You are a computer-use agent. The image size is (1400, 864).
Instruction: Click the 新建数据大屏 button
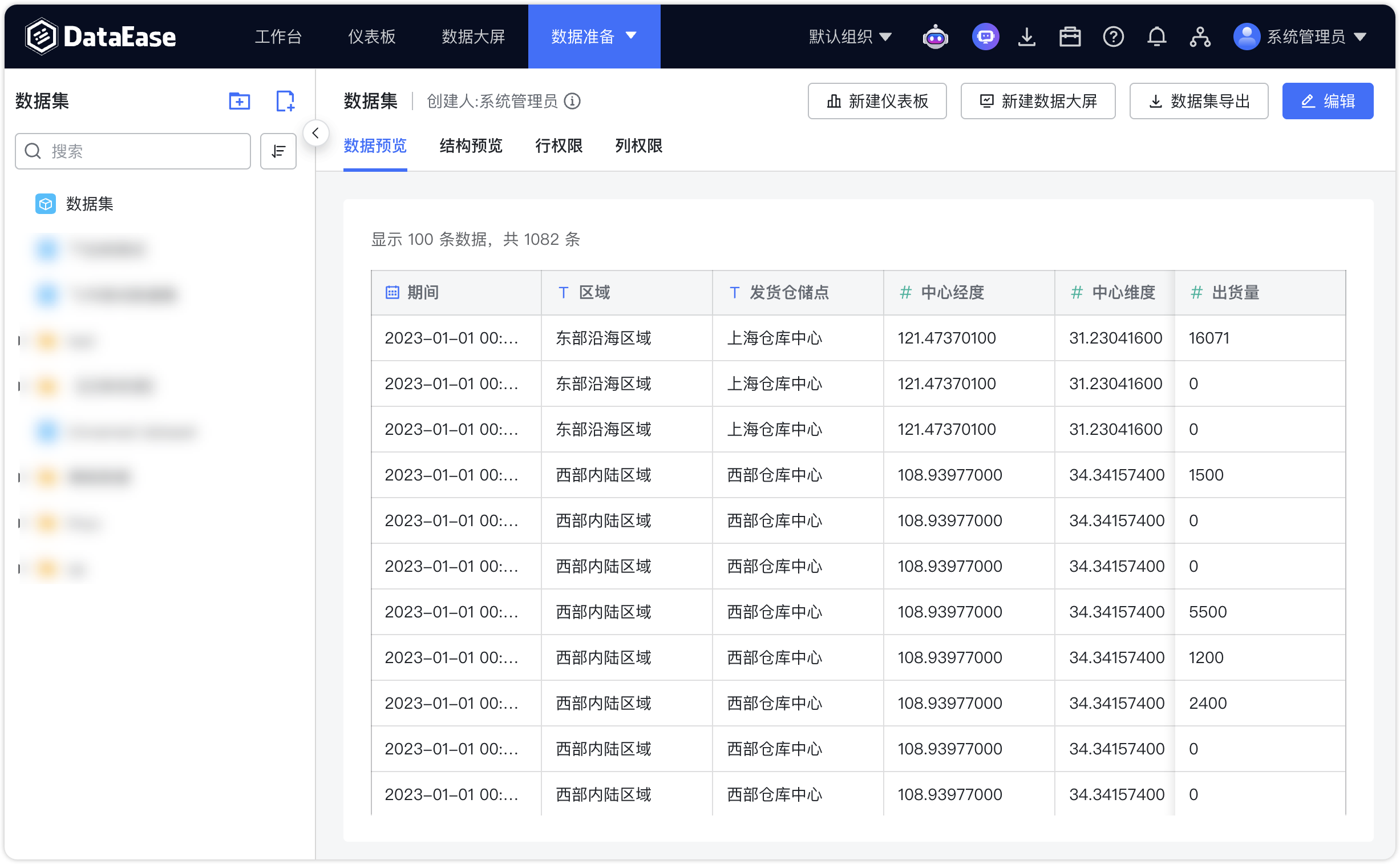pos(1038,101)
